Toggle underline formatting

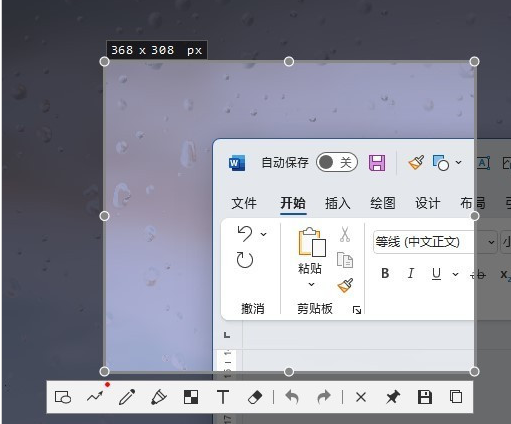click(x=436, y=274)
